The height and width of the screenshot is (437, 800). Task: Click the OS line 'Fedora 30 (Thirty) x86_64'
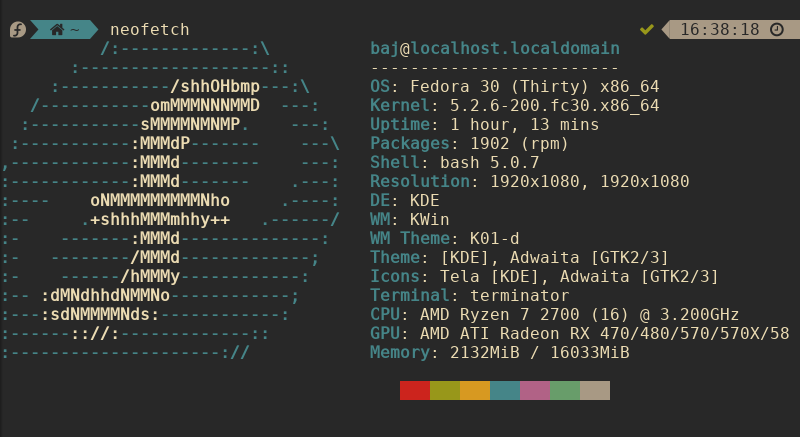tap(535, 87)
